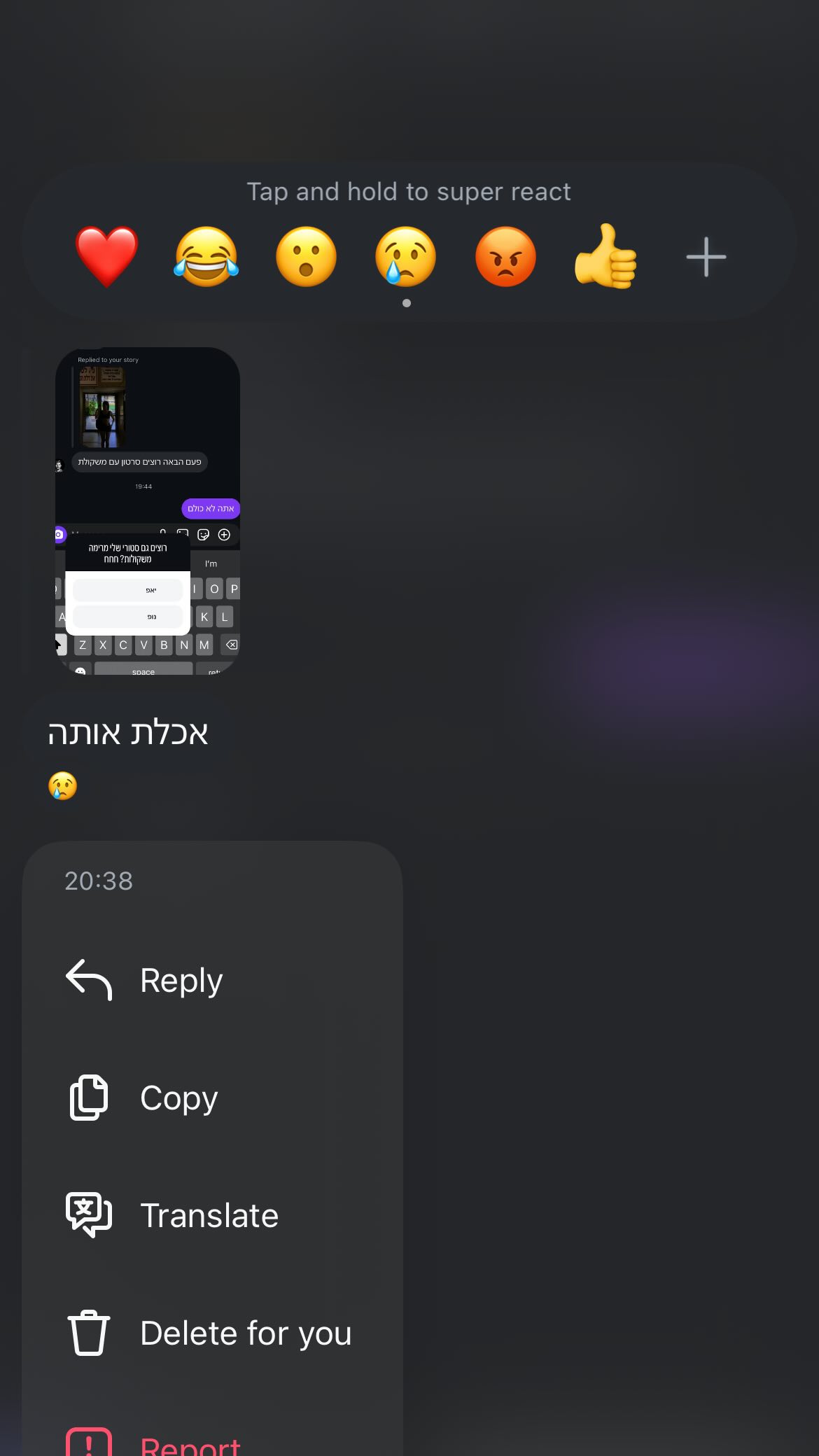819x1456 pixels.
Task: React with the laughing tears emoji
Action: (x=206, y=257)
